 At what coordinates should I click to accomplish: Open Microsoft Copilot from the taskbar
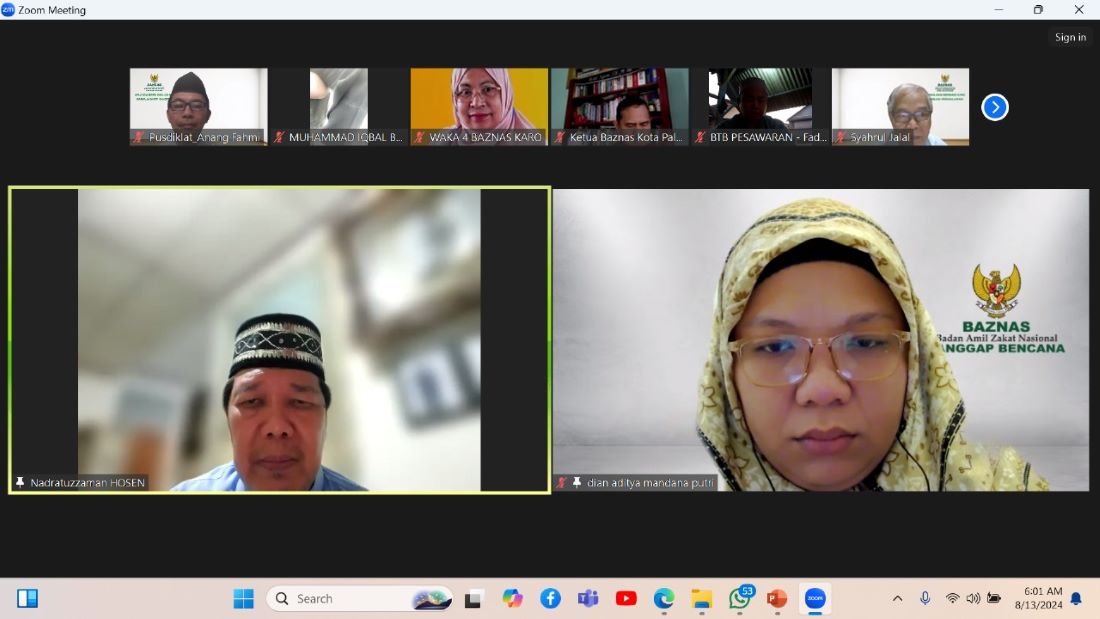pyautogui.click(x=512, y=598)
